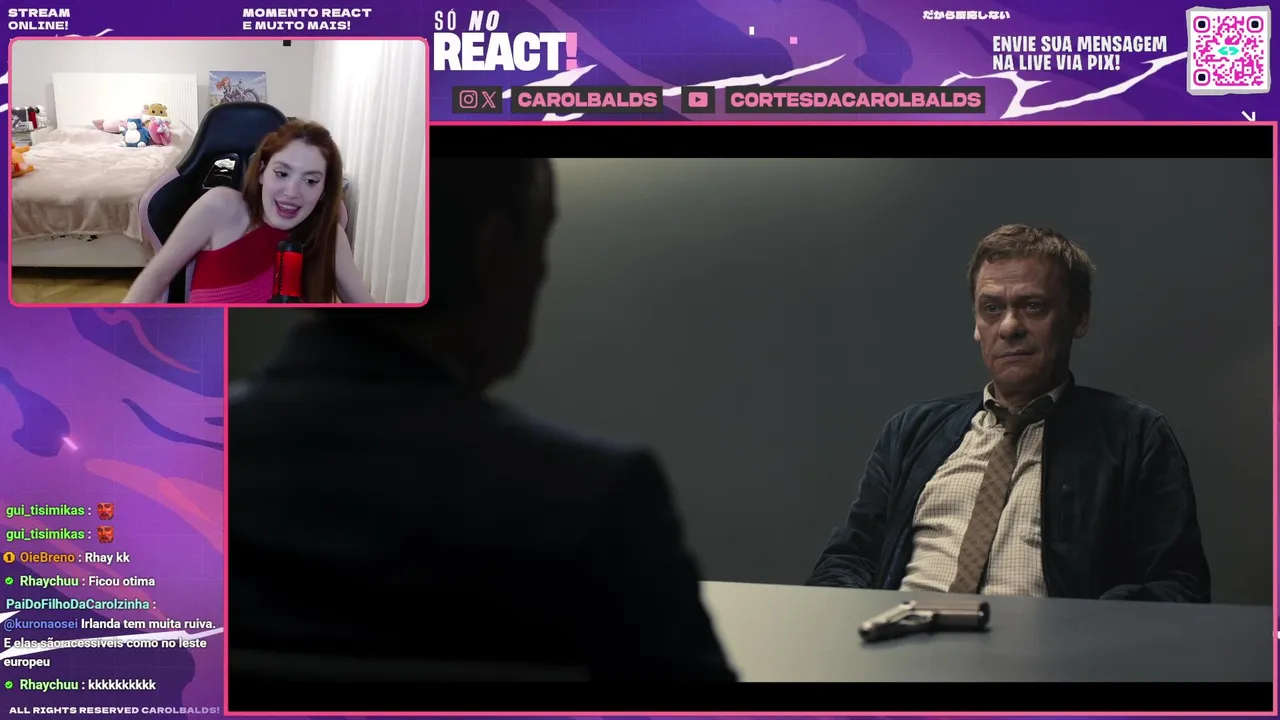Click the OieBreno username in chat
This screenshot has height=720, width=1280.
47,558
